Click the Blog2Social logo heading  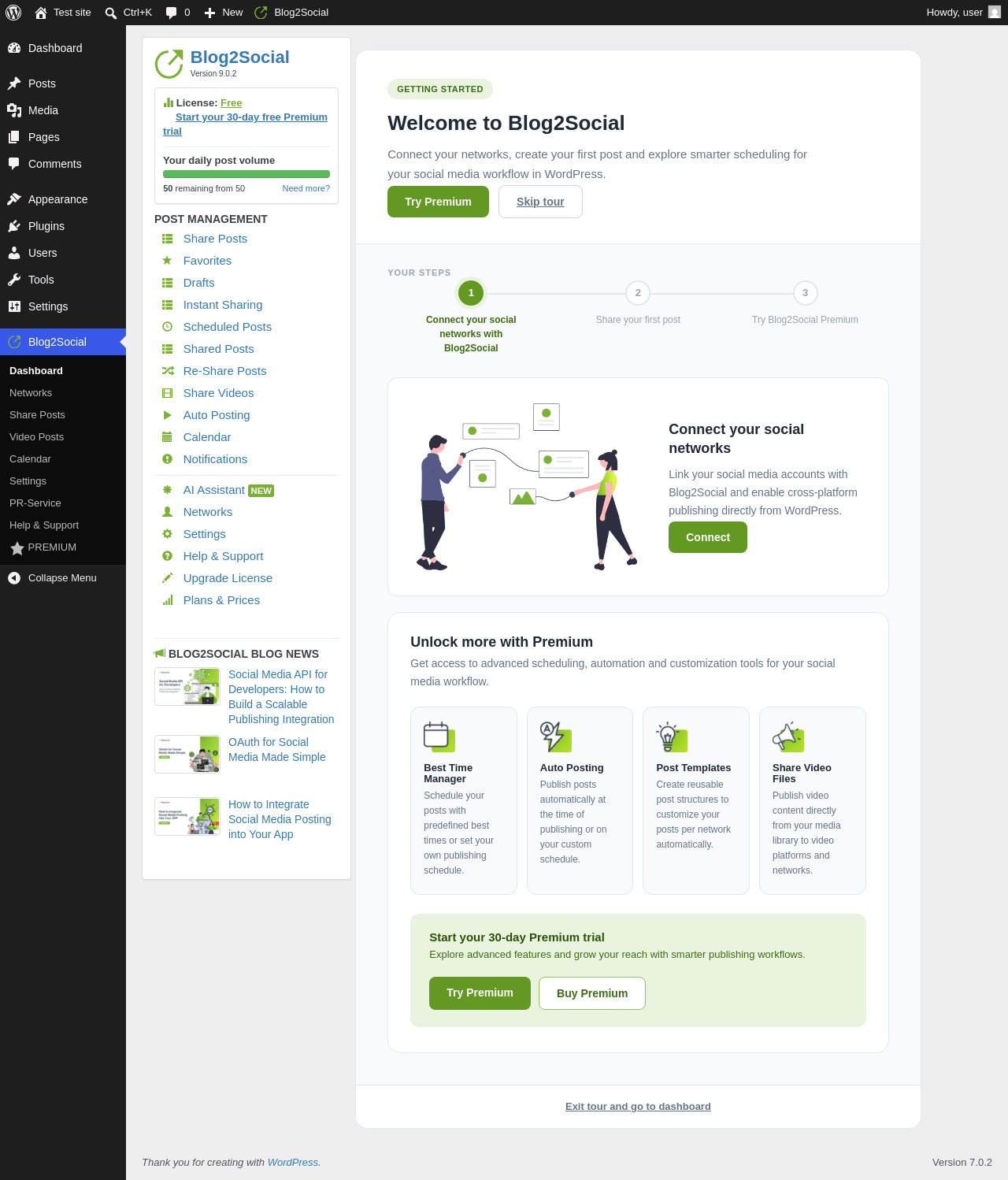[239, 58]
